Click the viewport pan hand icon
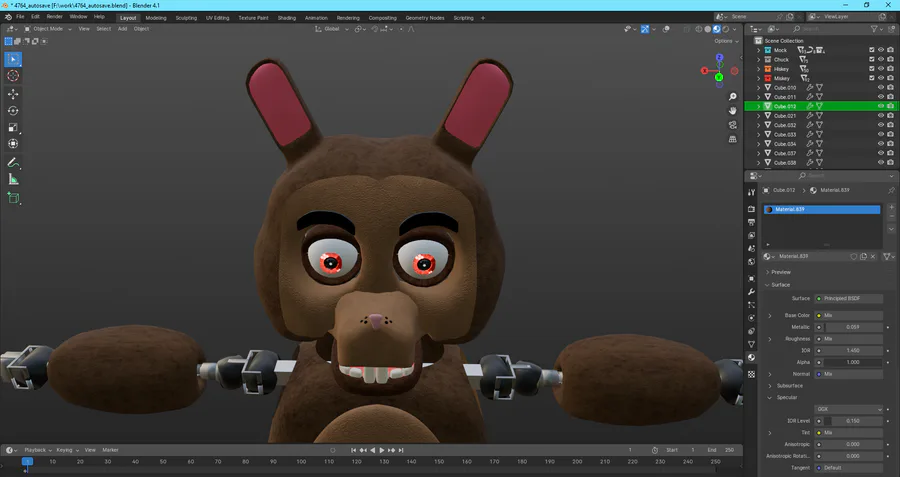Image resolution: width=900 pixels, height=477 pixels. tap(732, 111)
